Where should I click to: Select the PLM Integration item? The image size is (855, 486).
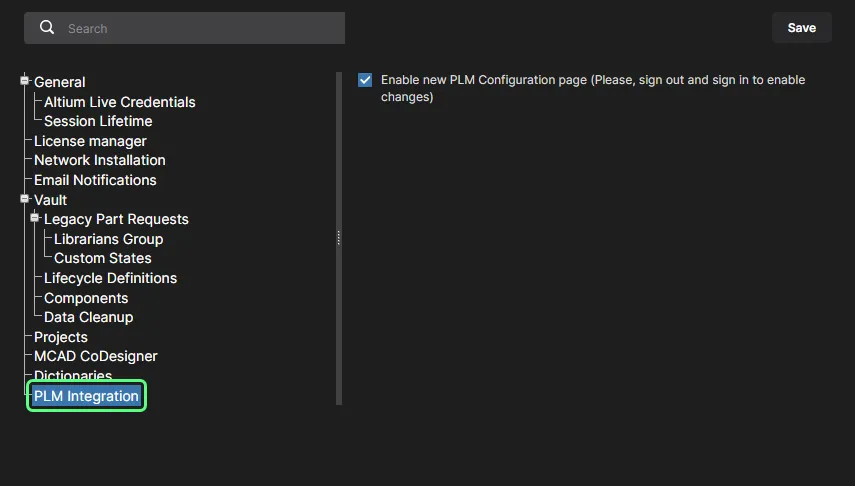[x=86, y=396]
